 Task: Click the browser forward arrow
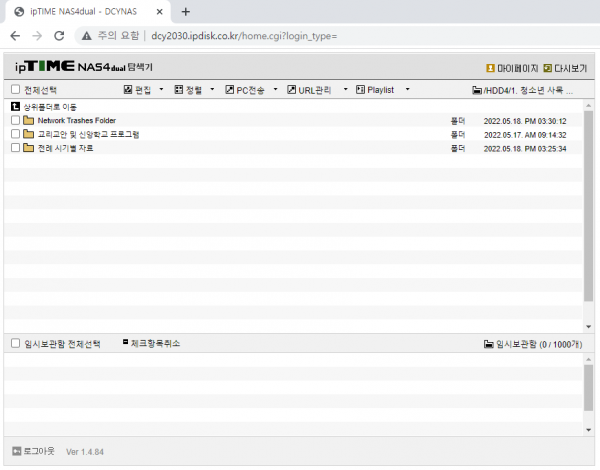click(x=37, y=36)
